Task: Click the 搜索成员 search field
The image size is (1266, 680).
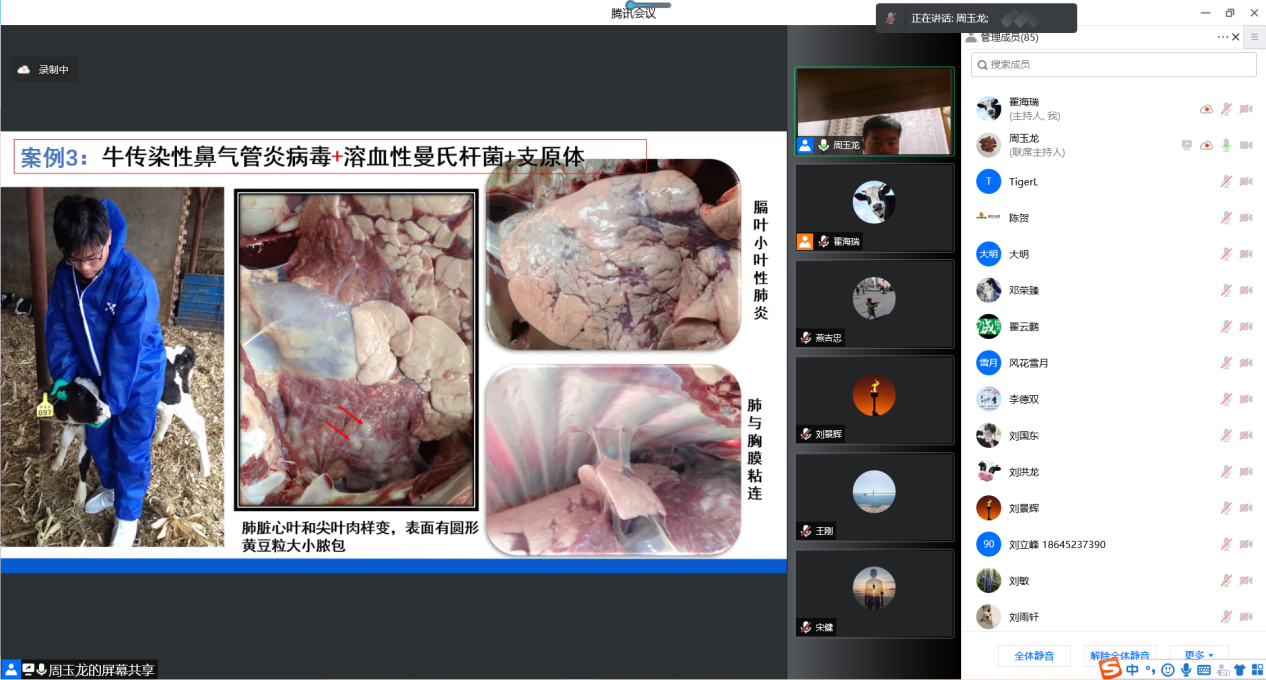Action: coord(1114,65)
